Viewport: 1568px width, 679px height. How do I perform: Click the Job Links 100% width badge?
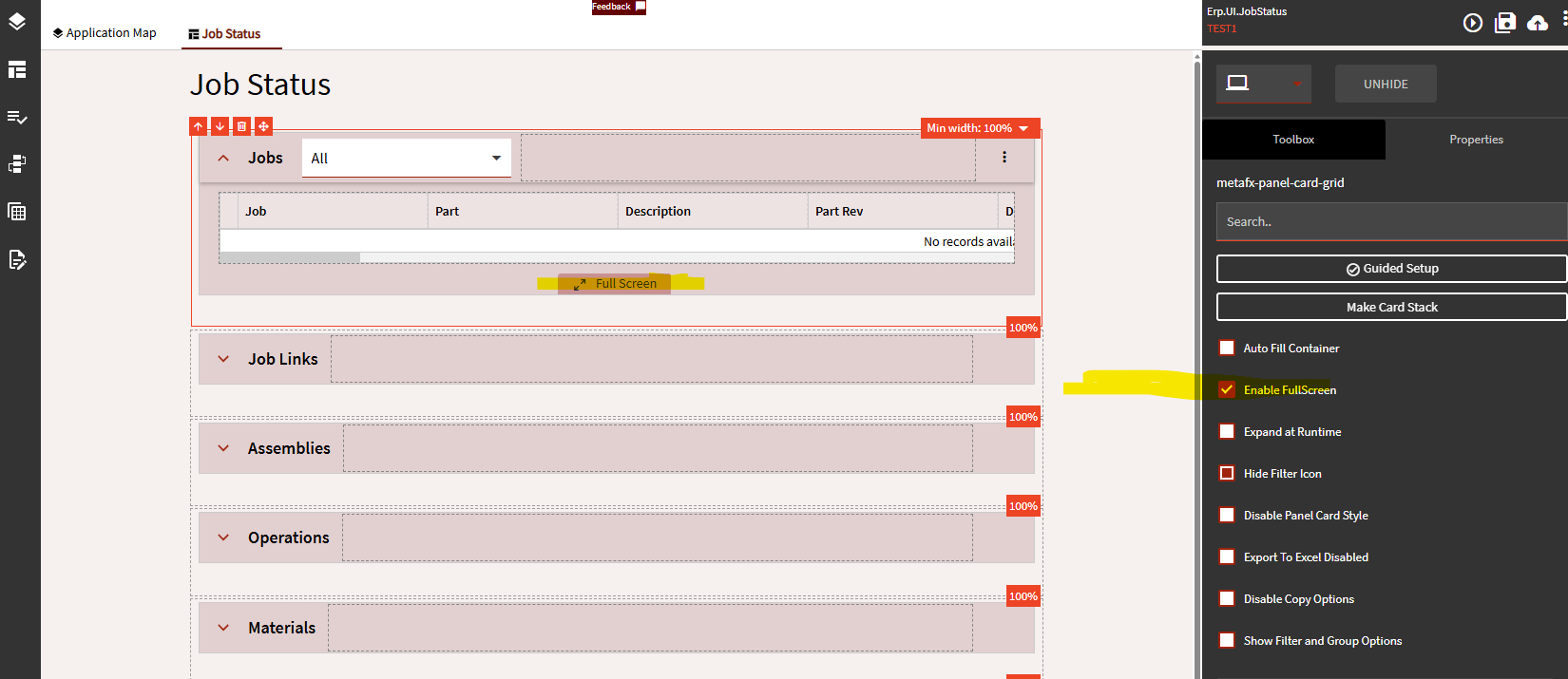click(1023, 328)
